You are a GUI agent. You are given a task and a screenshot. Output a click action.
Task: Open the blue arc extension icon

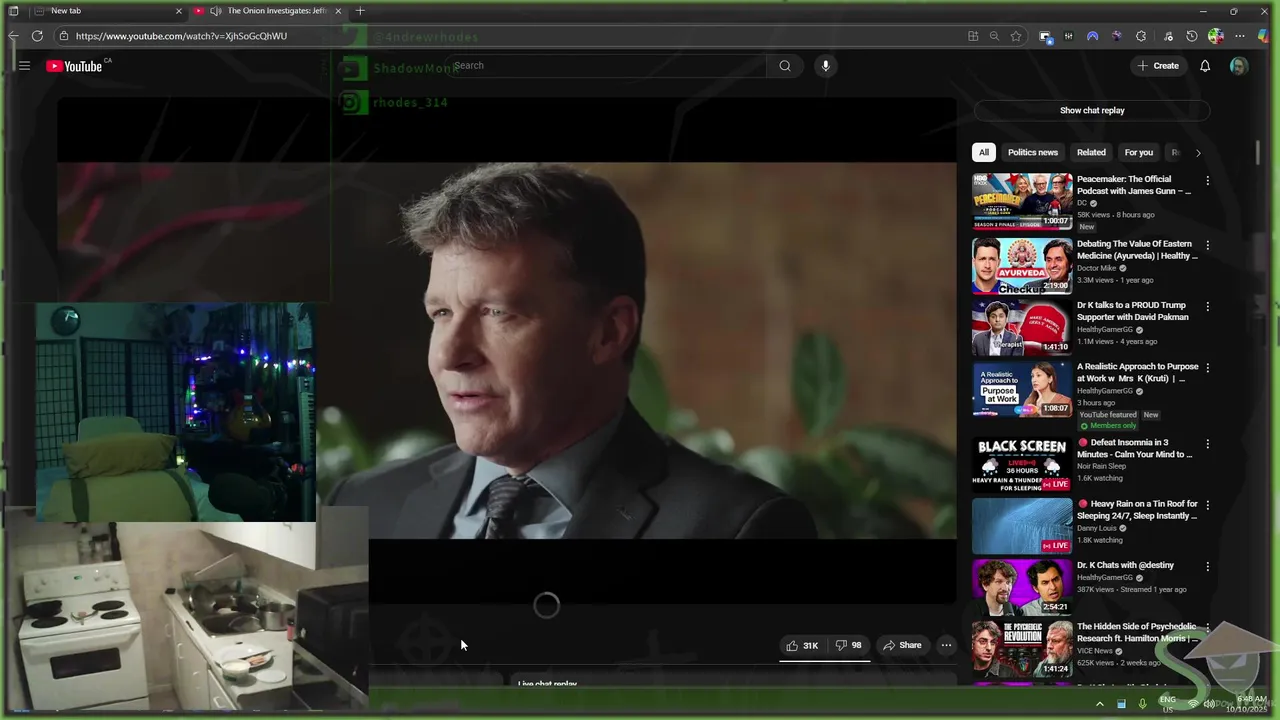pos(1092,36)
